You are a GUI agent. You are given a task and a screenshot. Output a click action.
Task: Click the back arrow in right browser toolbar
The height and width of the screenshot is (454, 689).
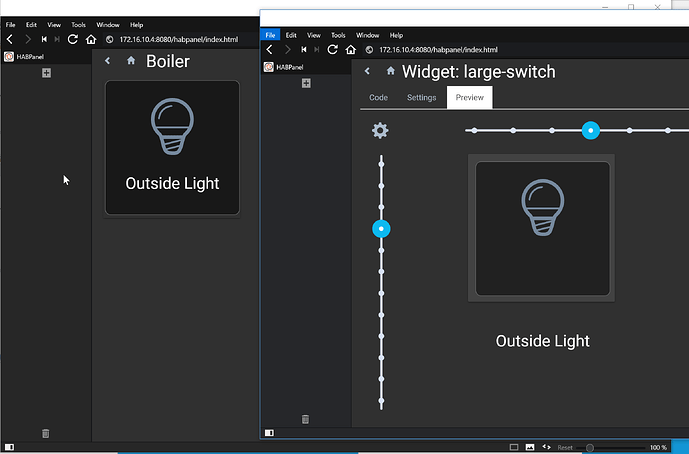click(x=269, y=49)
